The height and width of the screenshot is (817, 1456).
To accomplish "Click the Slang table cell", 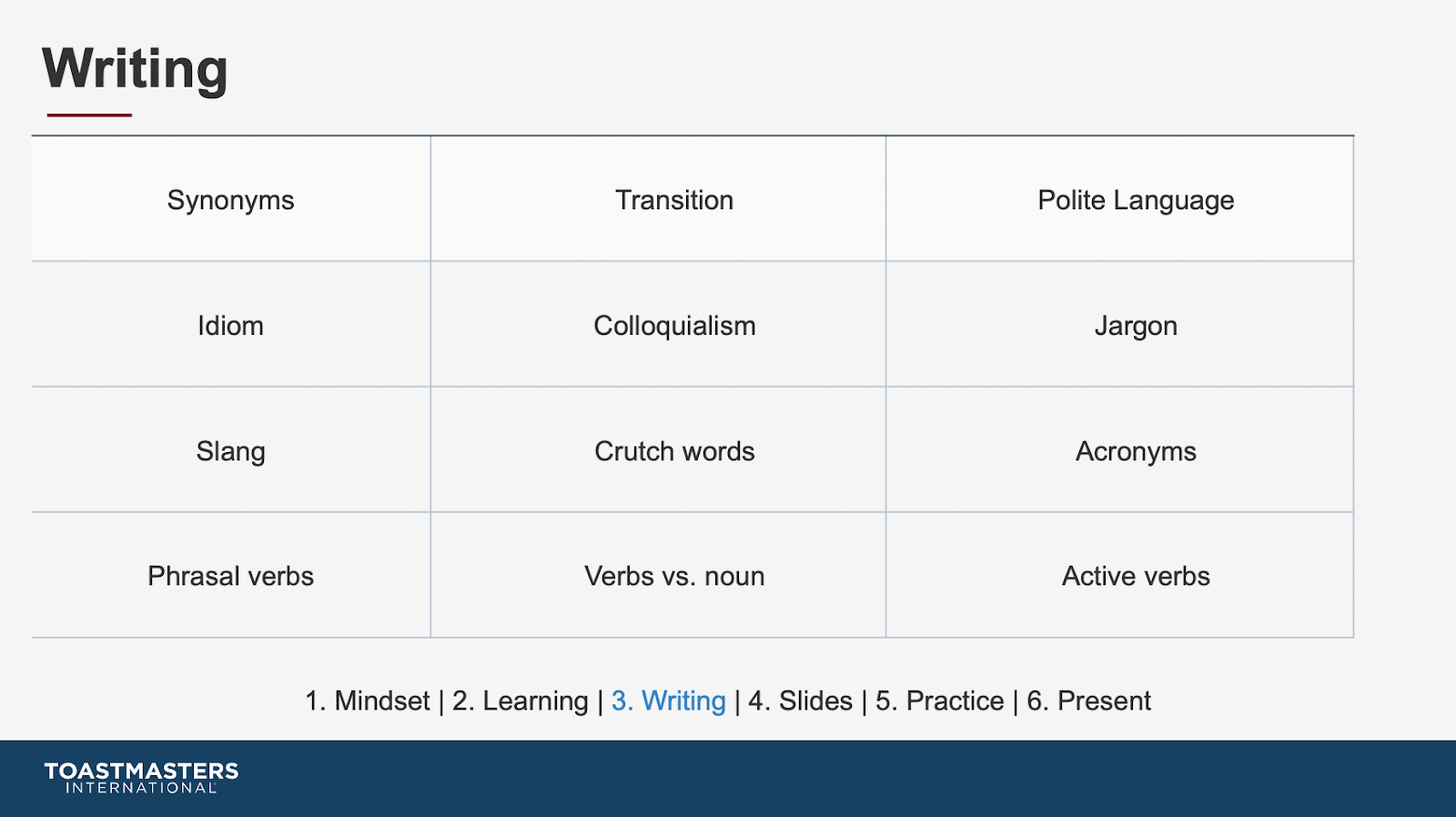I will click(x=231, y=450).
